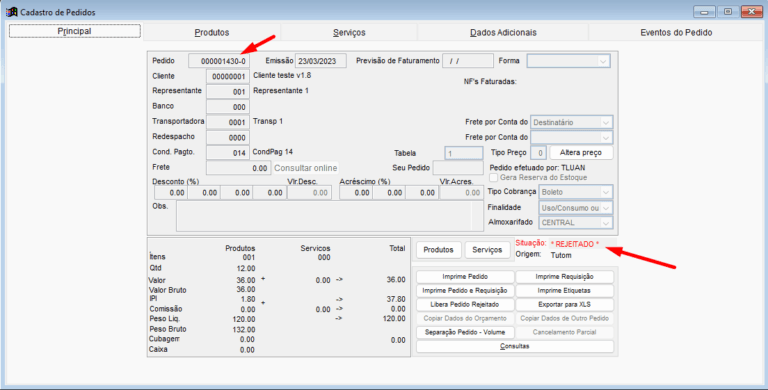
Task: Click Copiar Dados do Orçamento button
Action: (x=465, y=318)
